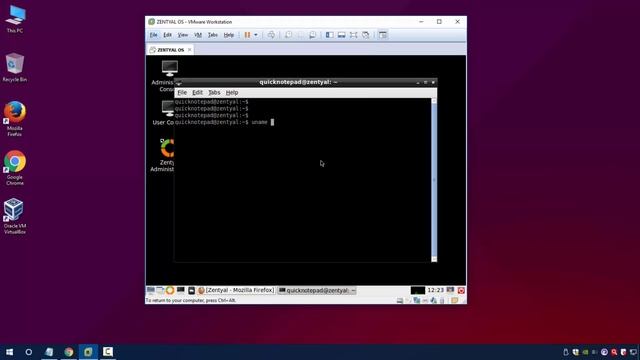Launch Google Chrome from desktop

point(15,168)
